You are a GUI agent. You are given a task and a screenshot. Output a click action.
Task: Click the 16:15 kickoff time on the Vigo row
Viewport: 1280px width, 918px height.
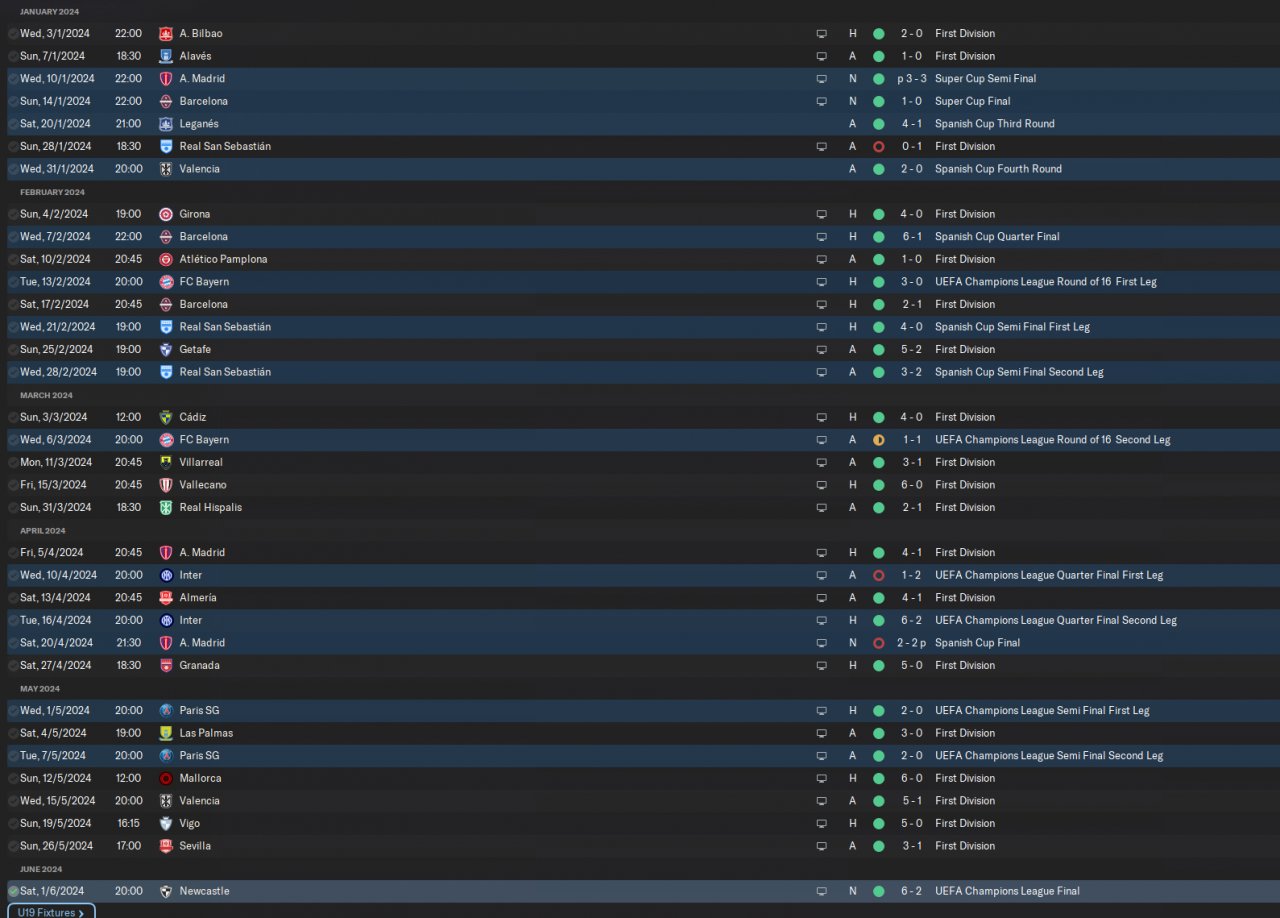tap(127, 824)
